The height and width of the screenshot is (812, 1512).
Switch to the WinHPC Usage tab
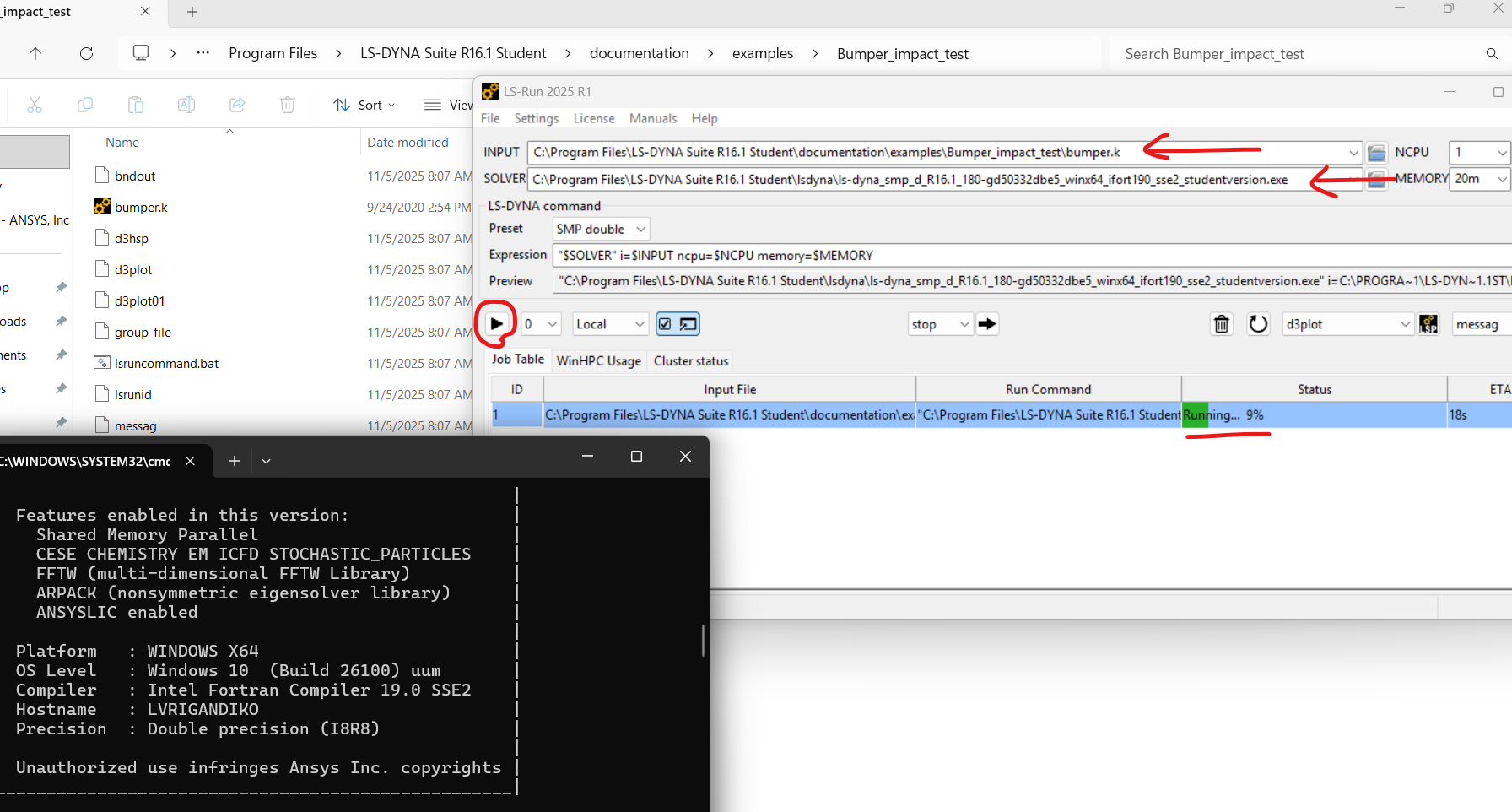(599, 361)
